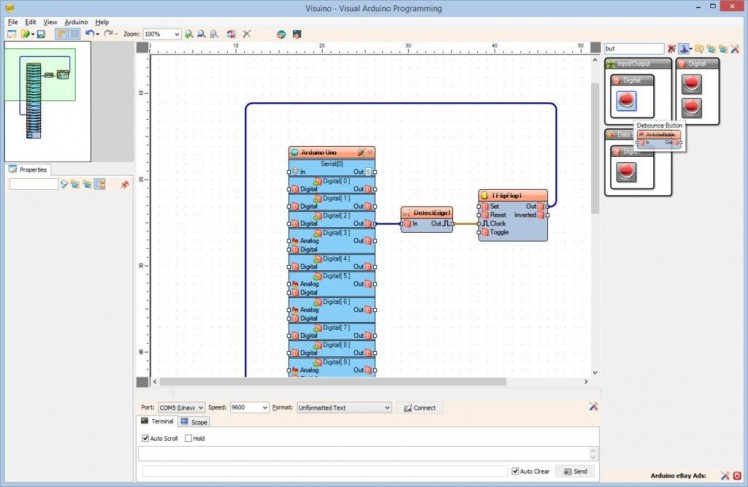Click the Send button

tap(575, 471)
